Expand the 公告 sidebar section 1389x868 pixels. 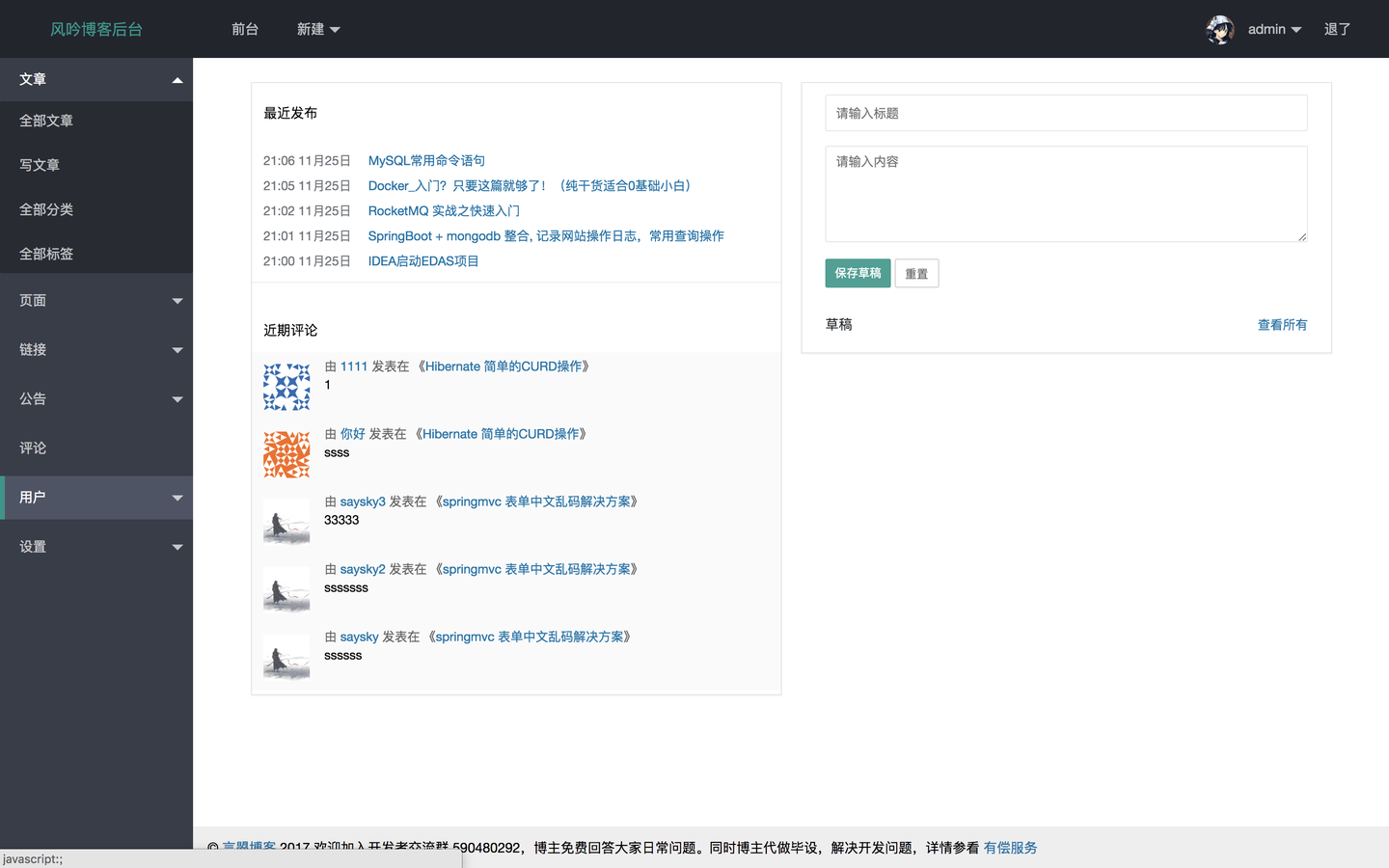(x=96, y=398)
